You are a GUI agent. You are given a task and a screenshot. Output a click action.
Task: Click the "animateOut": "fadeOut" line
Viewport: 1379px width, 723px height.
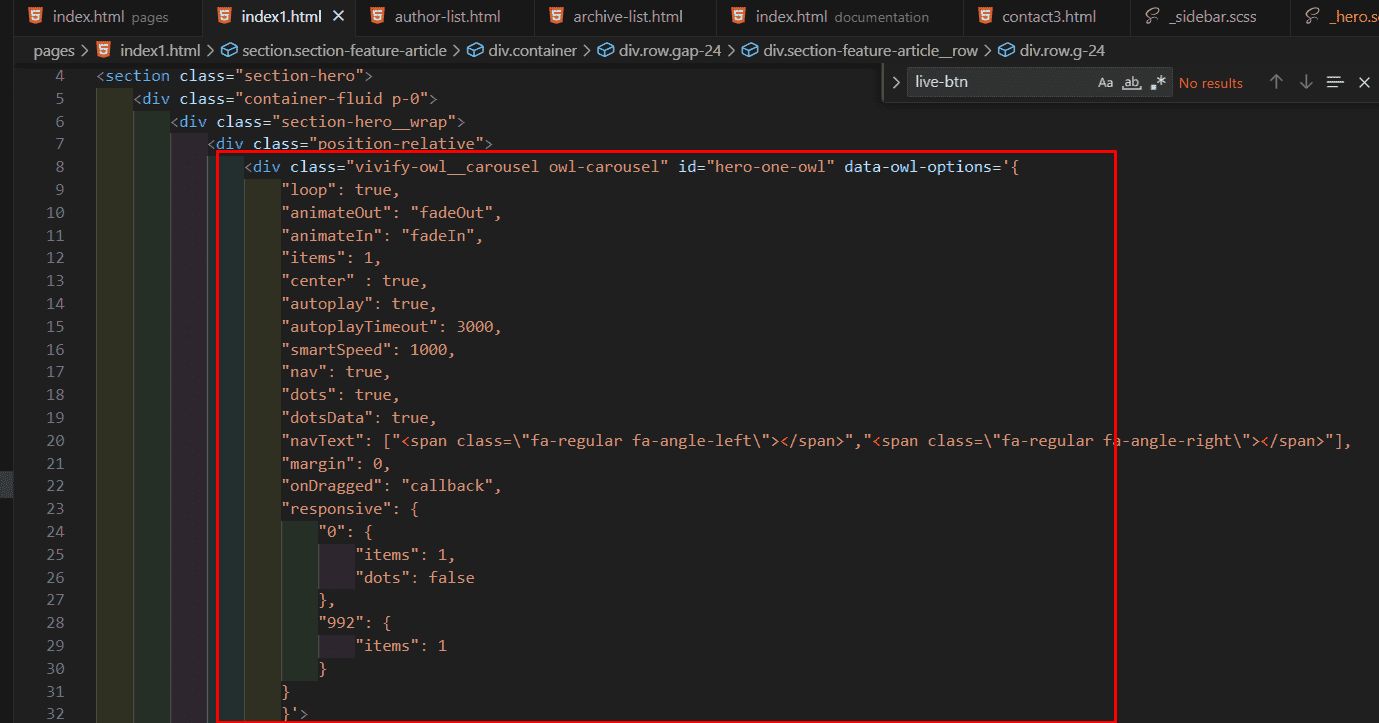[x=391, y=213]
